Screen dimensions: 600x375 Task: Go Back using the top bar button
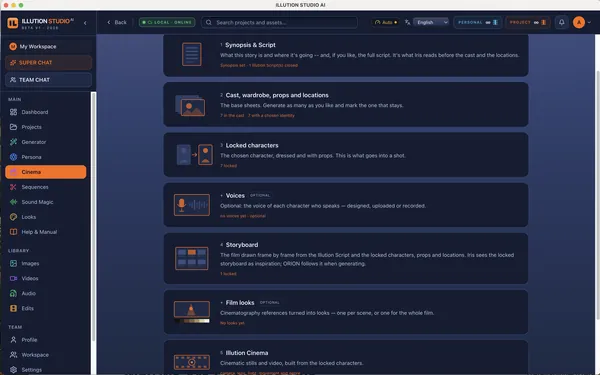click(x=117, y=23)
